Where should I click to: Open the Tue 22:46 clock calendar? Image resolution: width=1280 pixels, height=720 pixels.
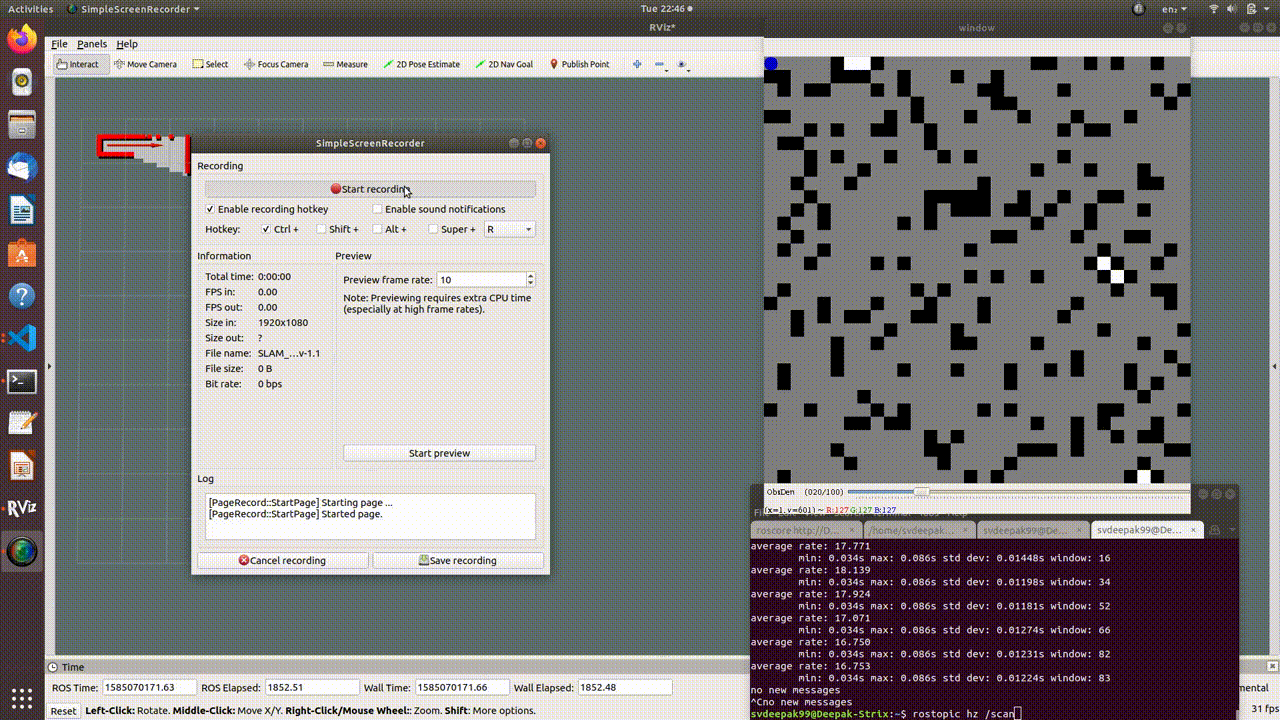point(666,9)
